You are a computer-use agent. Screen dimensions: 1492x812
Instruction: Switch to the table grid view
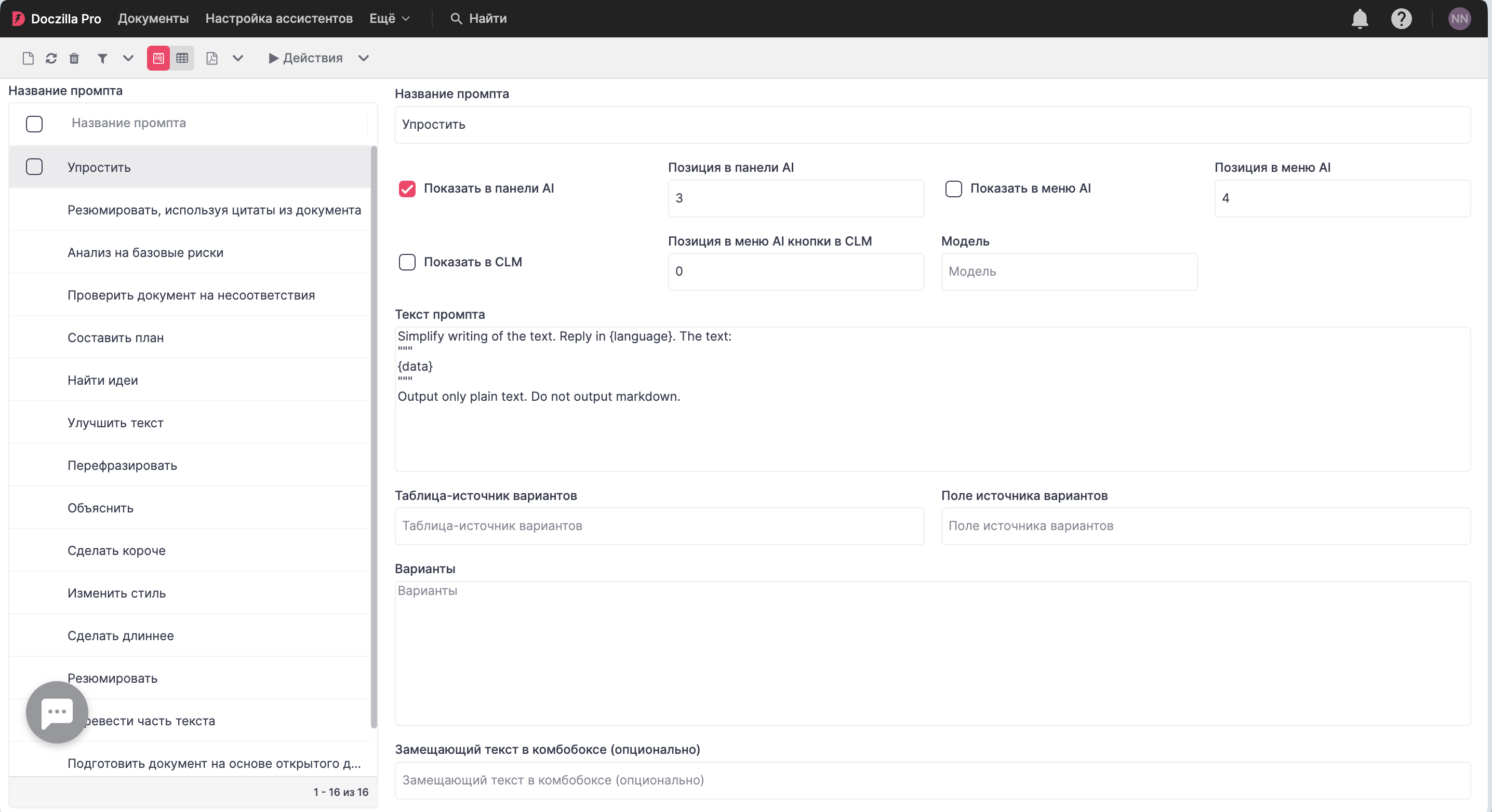(182, 58)
